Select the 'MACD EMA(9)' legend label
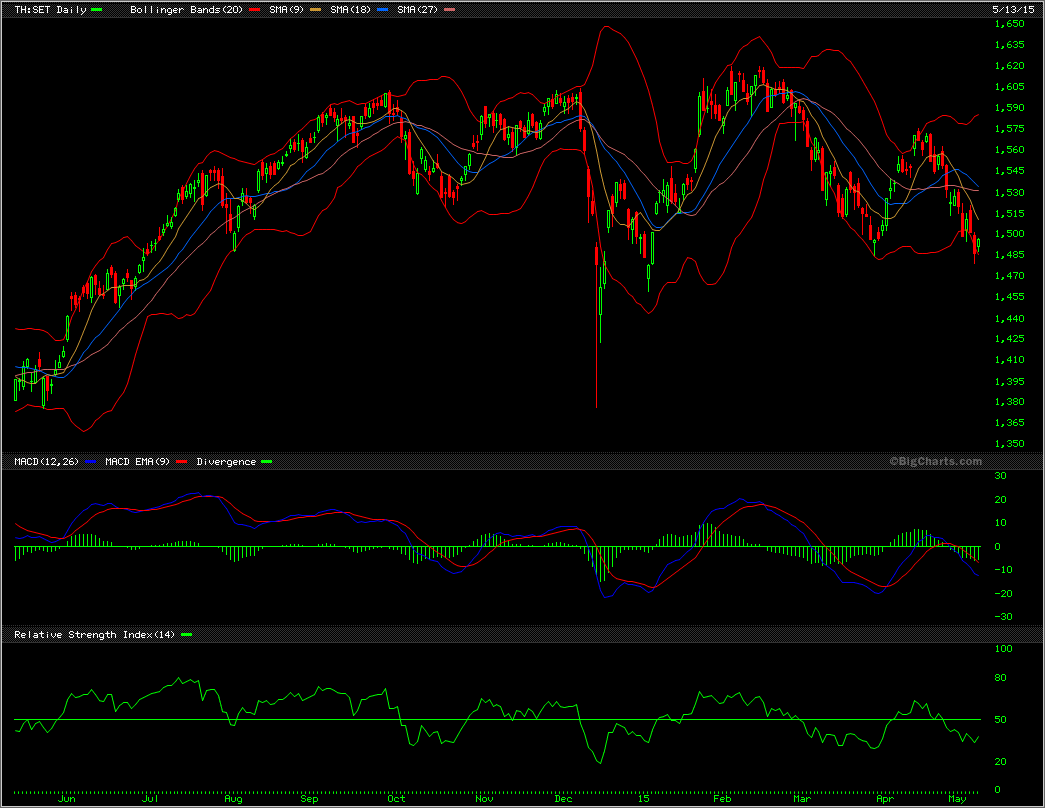The height and width of the screenshot is (808, 1045). point(137,461)
